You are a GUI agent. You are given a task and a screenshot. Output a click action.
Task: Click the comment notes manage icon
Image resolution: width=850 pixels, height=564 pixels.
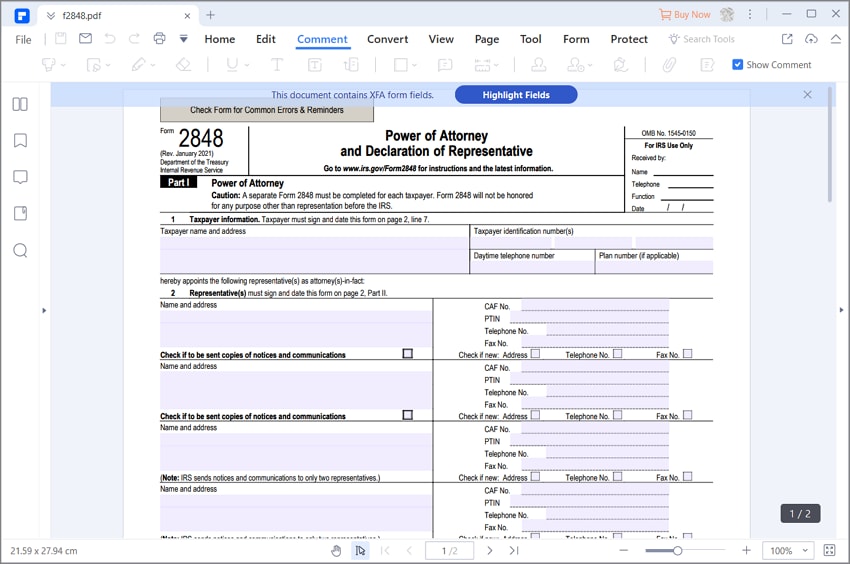(x=707, y=65)
